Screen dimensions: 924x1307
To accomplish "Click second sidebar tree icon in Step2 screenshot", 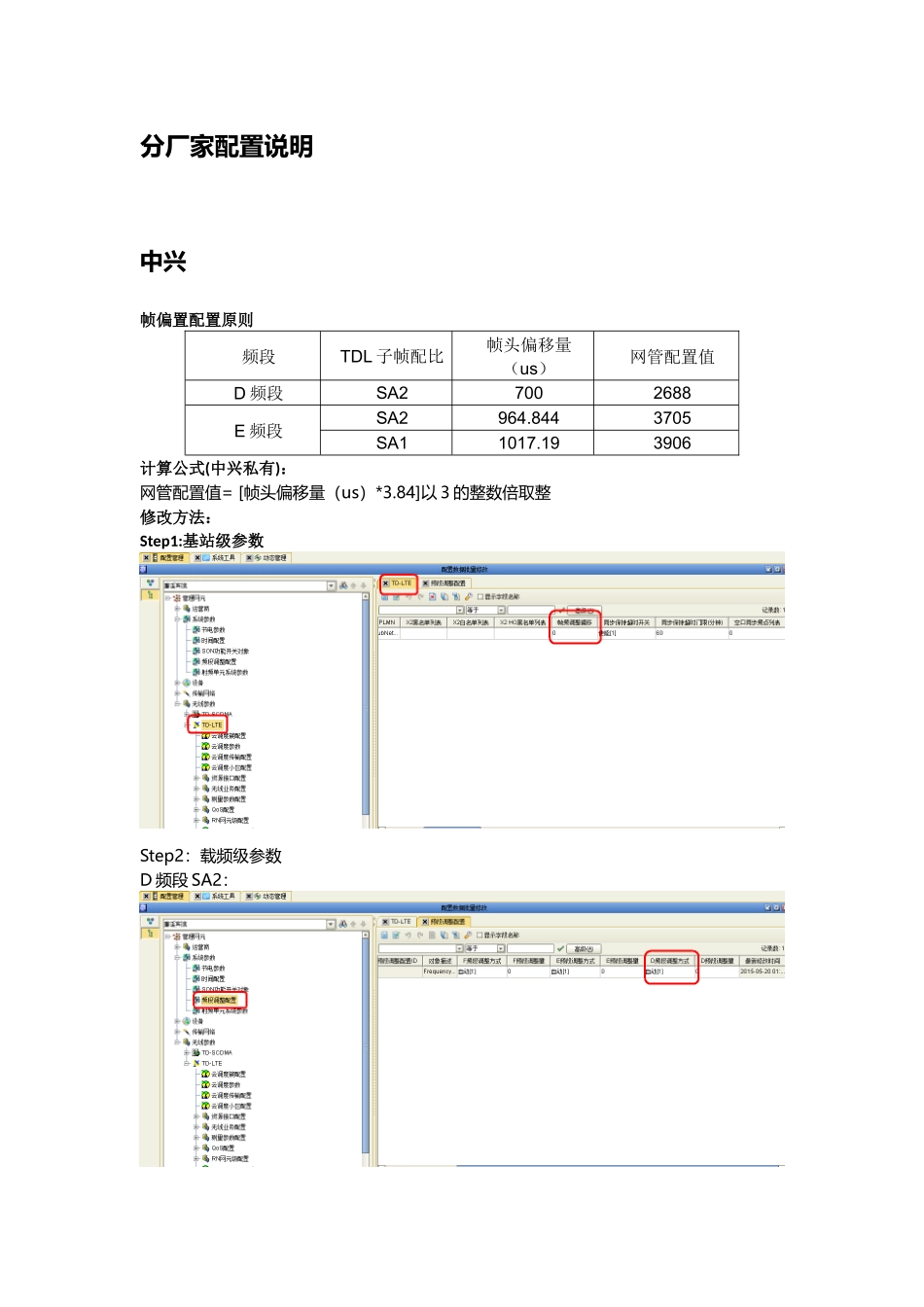I will pos(151,933).
